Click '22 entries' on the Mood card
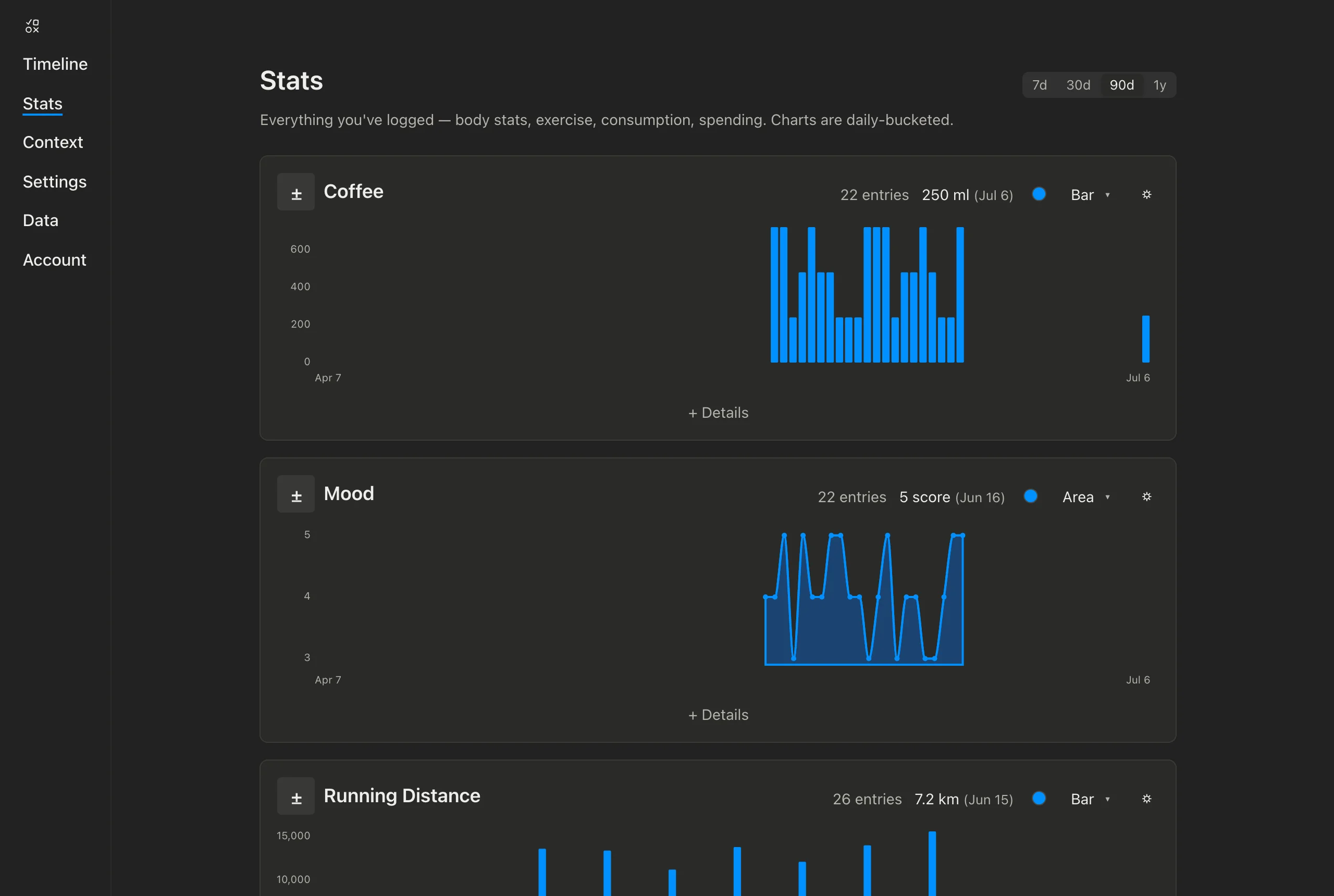This screenshot has height=896, width=1334. pyautogui.click(x=851, y=497)
